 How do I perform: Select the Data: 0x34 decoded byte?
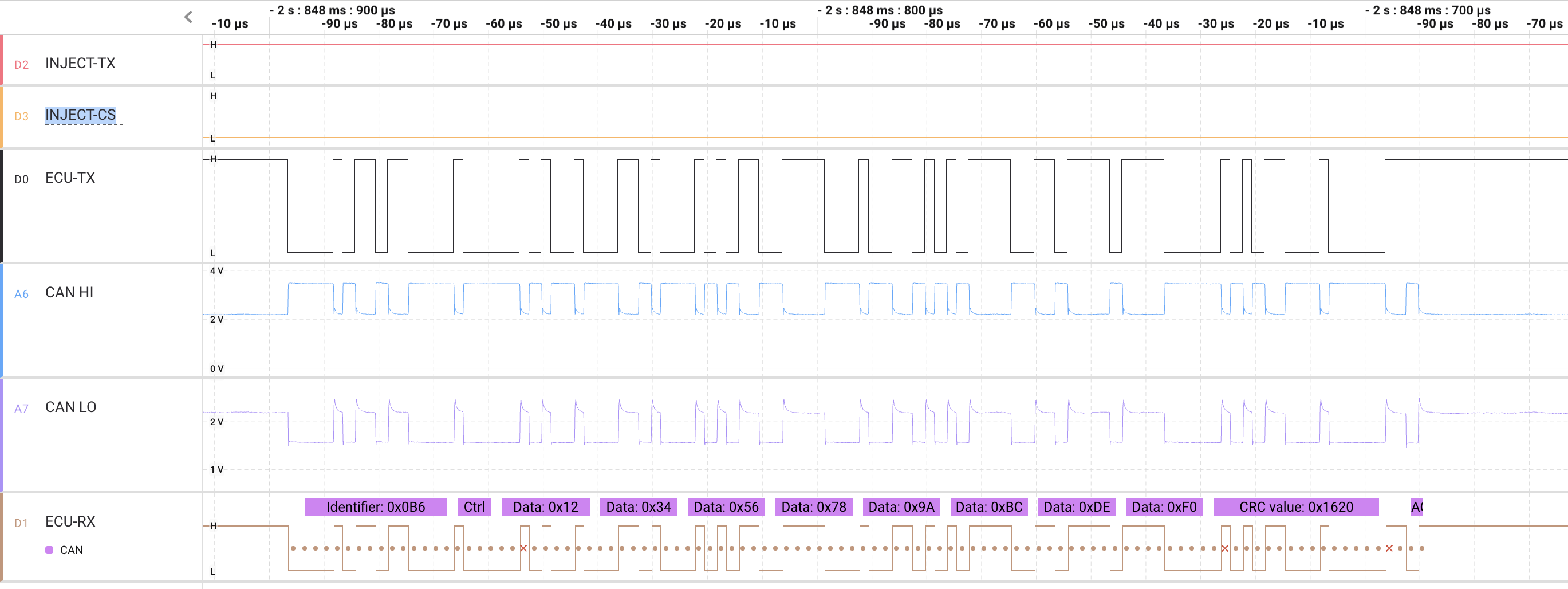(639, 506)
